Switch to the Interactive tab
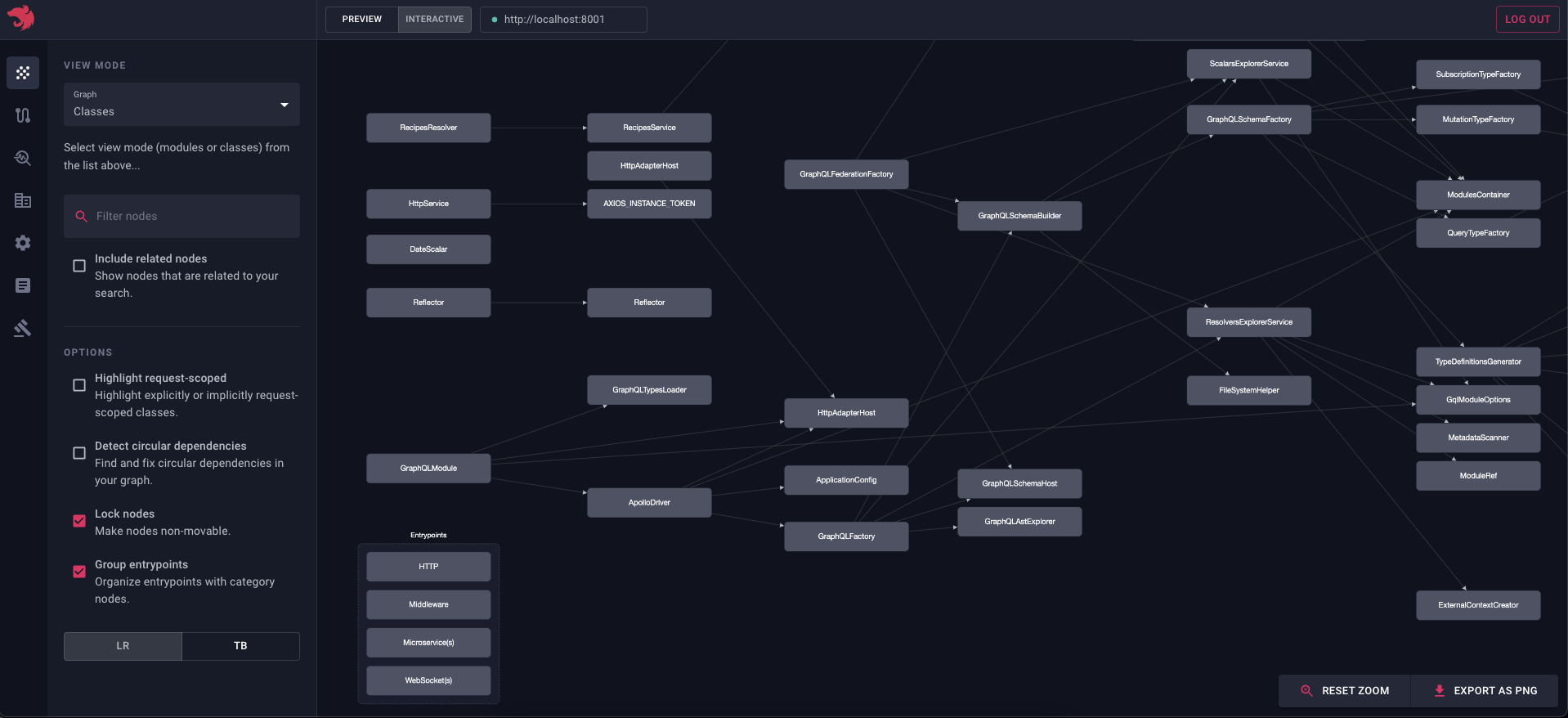This screenshot has width=1568, height=718. click(434, 20)
